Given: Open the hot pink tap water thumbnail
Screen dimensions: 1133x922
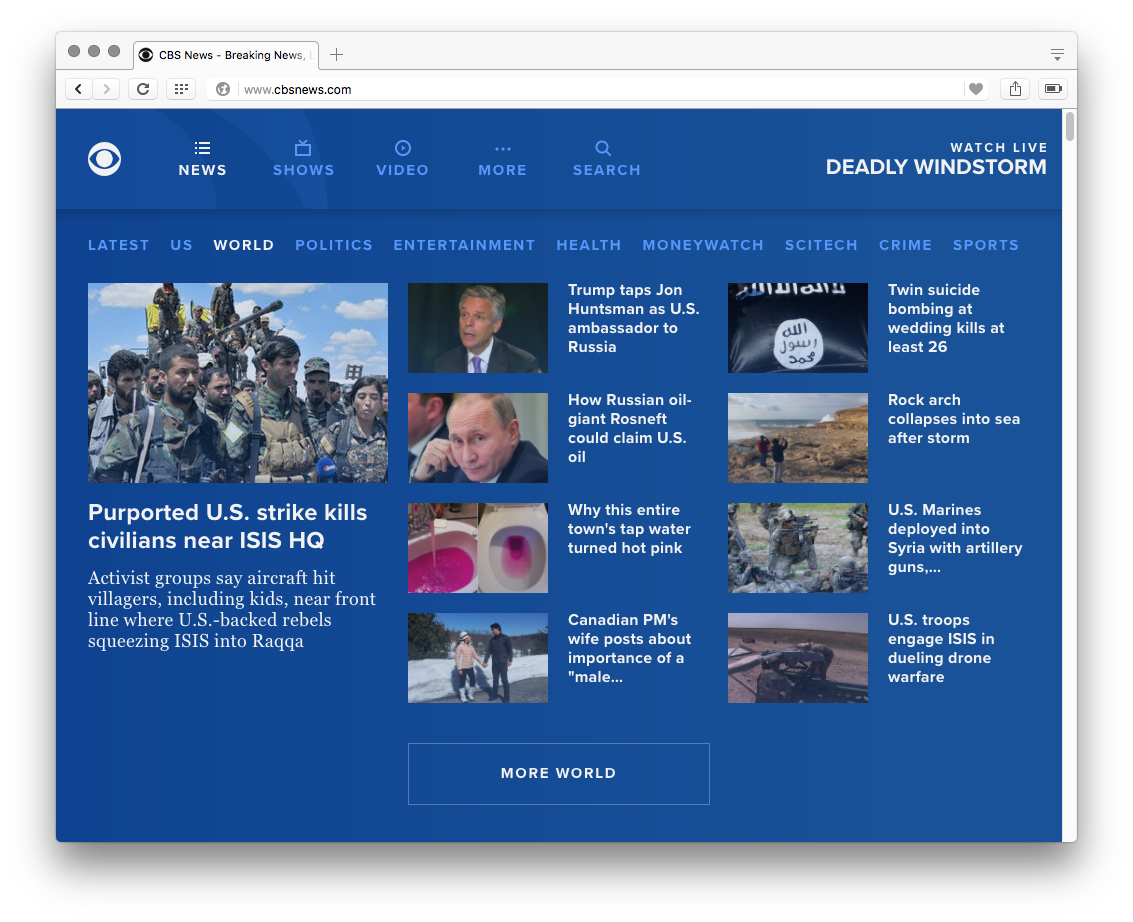Looking at the screenshot, I should 478,548.
